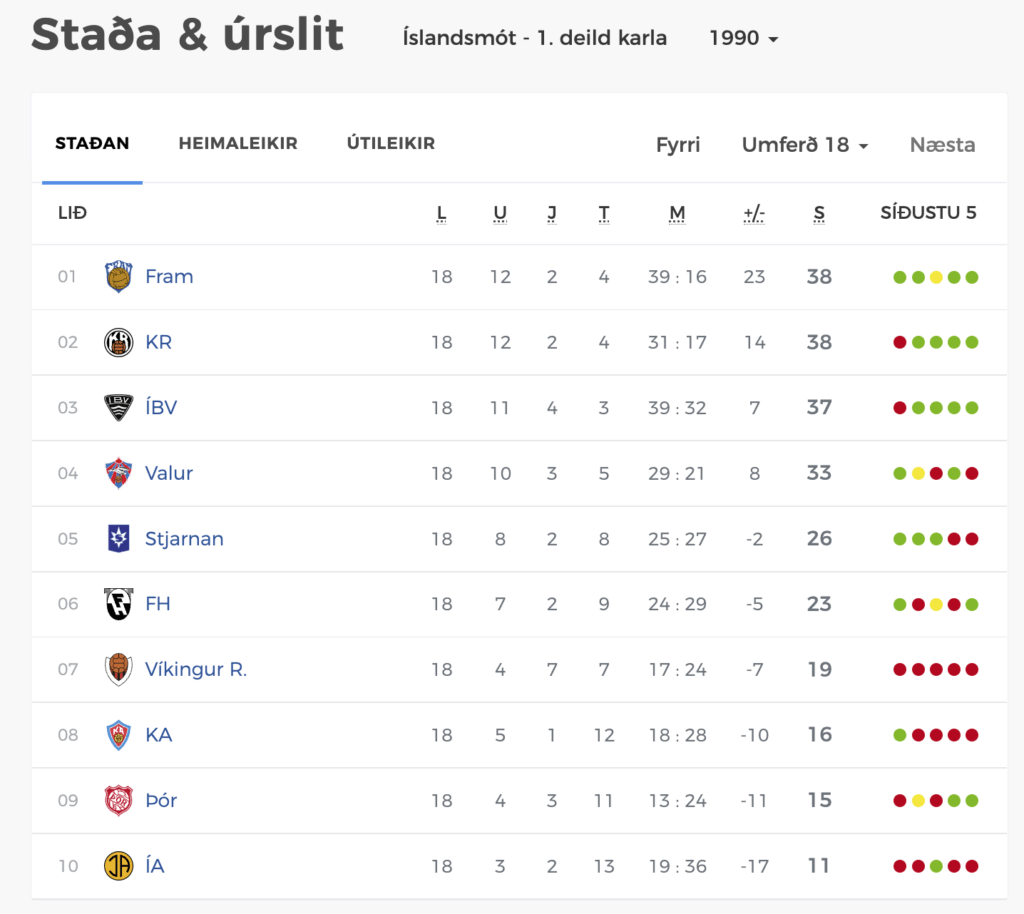
Task: Click the Víkingur R. crest icon
Action: click(118, 669)
